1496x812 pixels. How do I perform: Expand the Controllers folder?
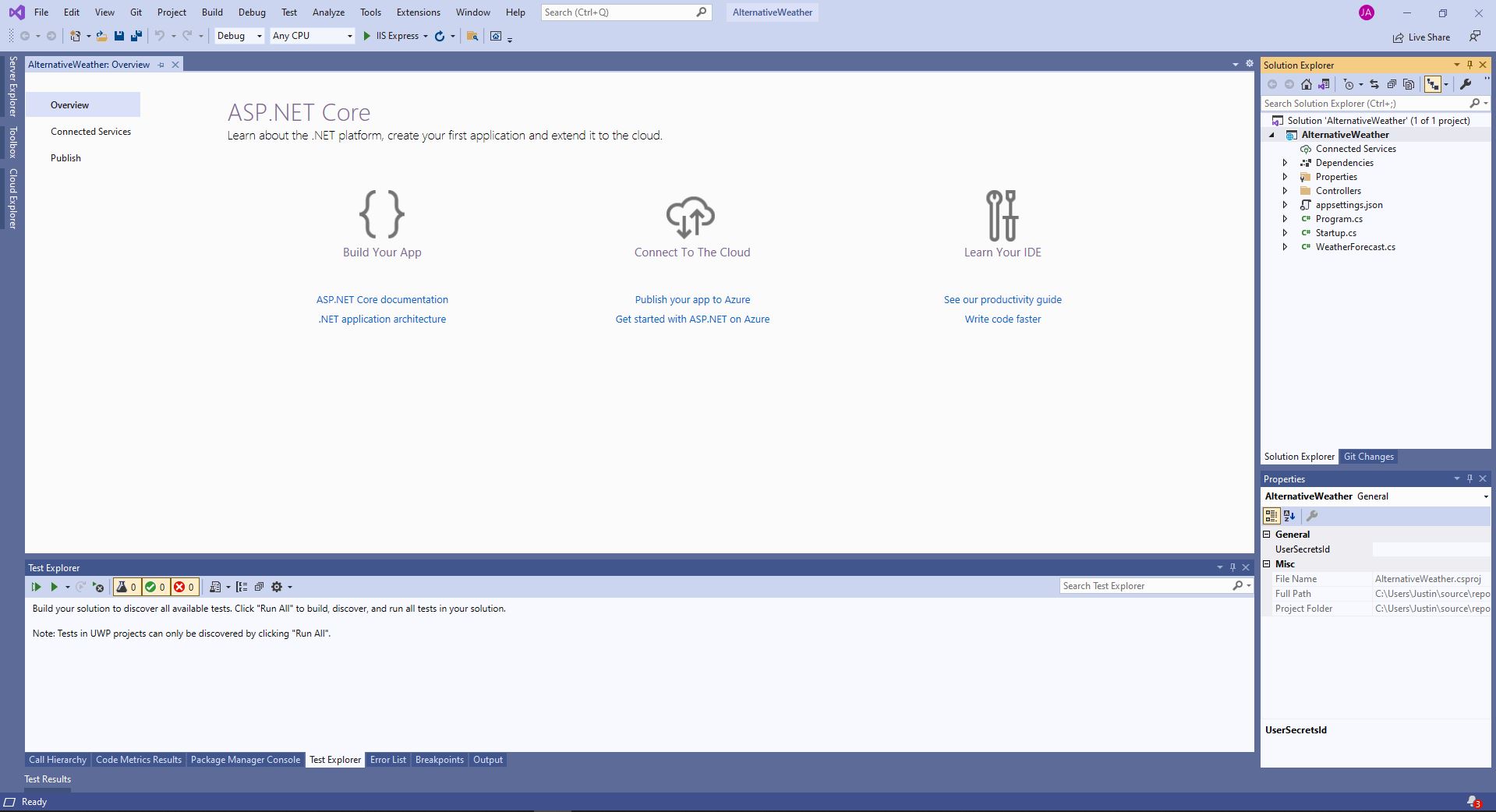[x=1286, y=191]
